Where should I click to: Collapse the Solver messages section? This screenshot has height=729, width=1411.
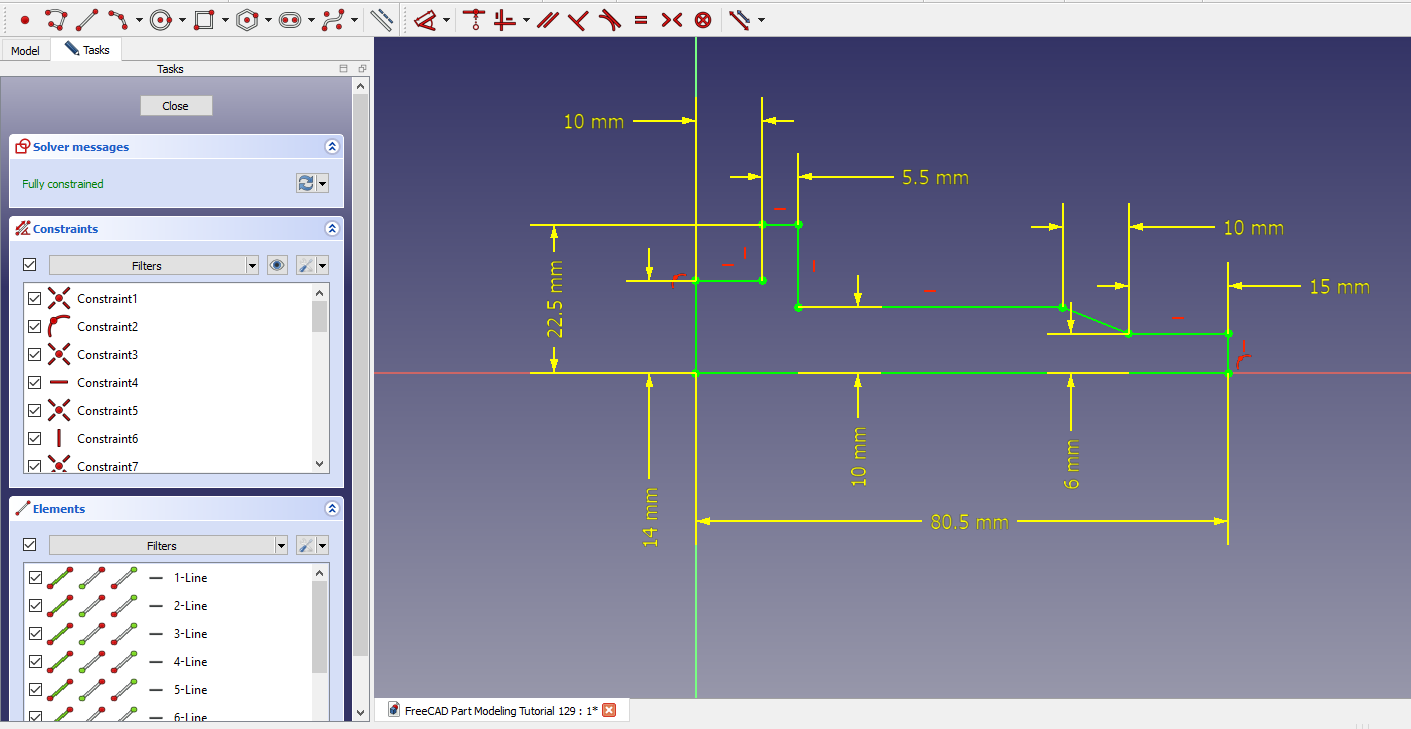pos(332,147)
